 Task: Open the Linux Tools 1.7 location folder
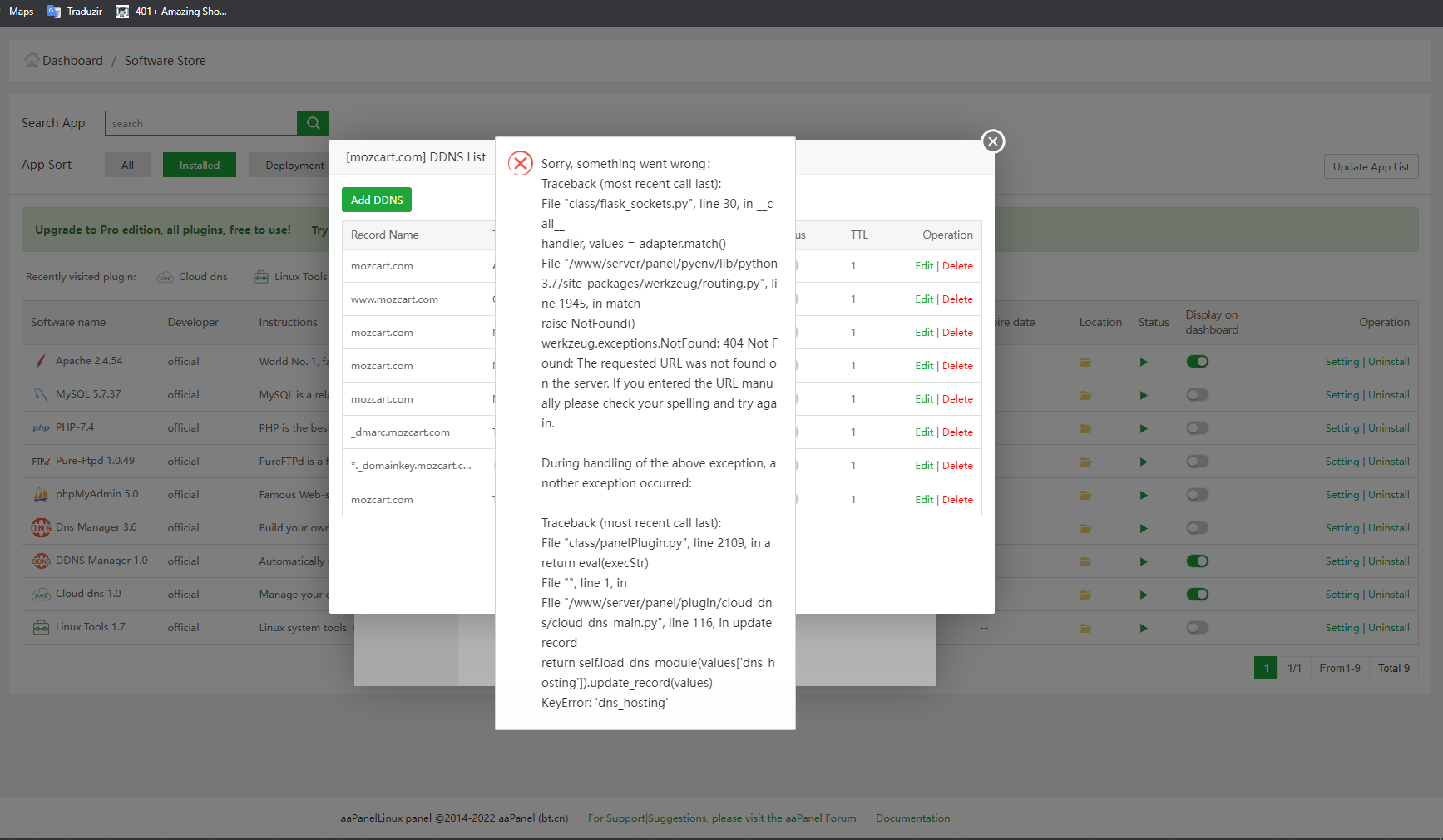[1085, 628]
